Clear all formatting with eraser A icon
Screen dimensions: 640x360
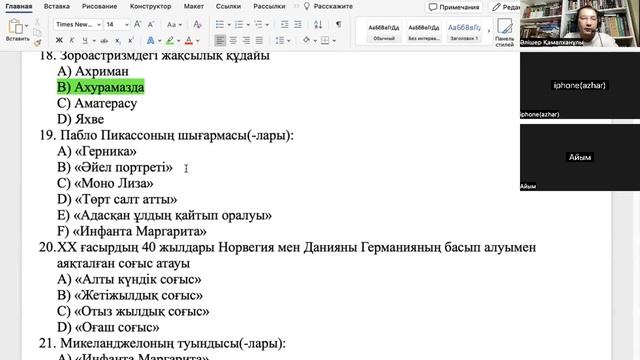(198, 24)
